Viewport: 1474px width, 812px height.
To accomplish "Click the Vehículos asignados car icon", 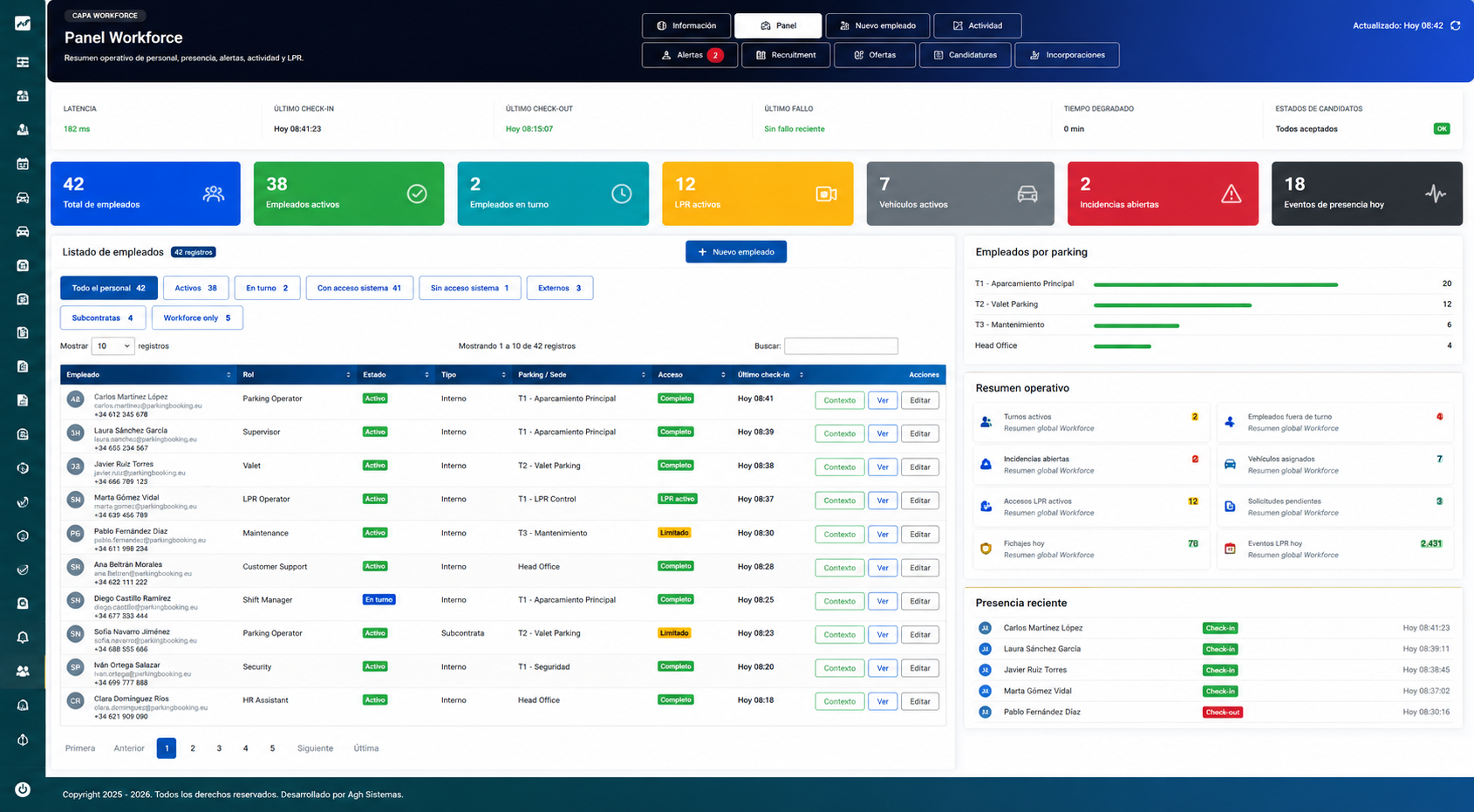I will [1230, 464].
